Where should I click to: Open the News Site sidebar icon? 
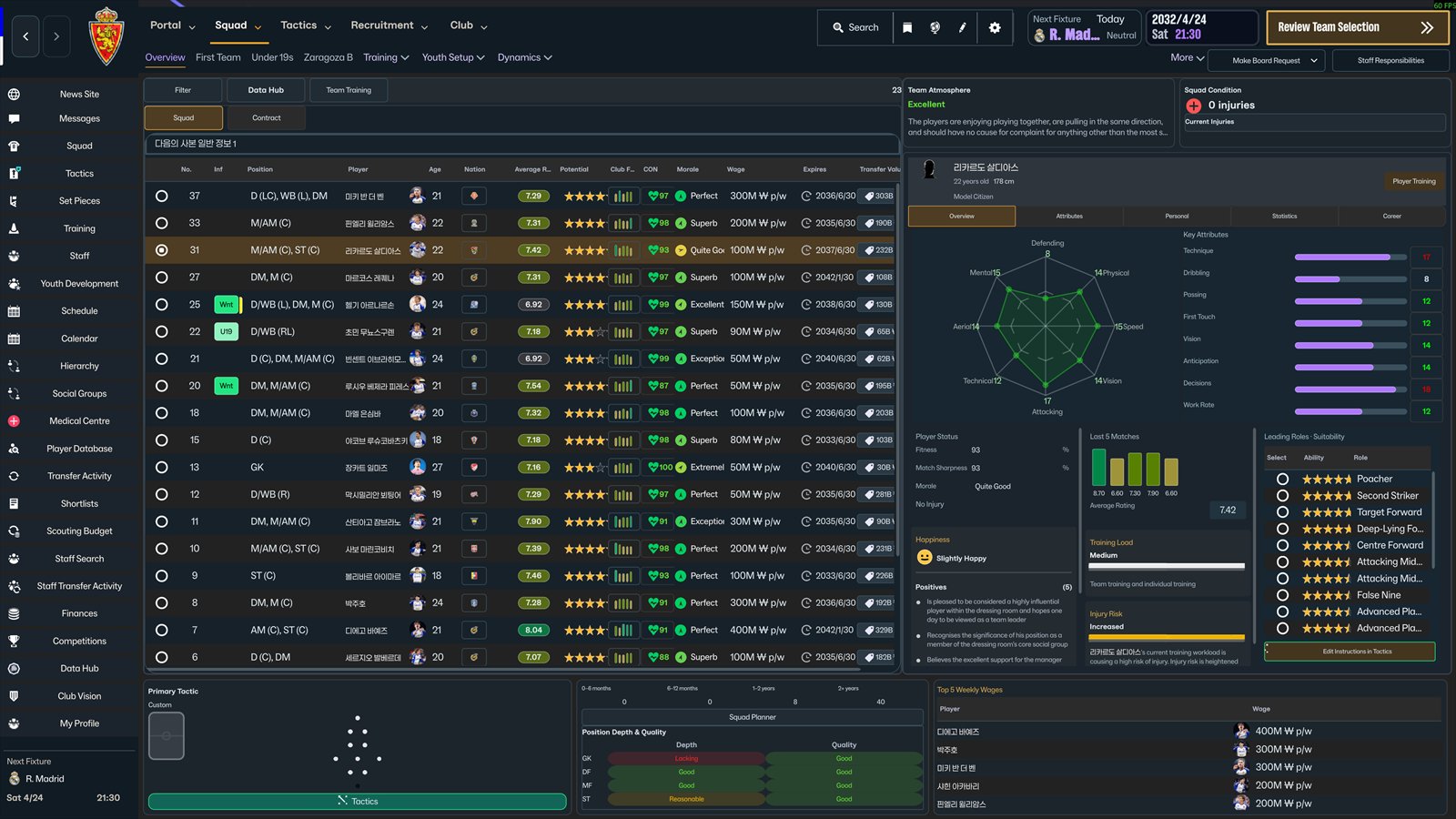point(14,94)
